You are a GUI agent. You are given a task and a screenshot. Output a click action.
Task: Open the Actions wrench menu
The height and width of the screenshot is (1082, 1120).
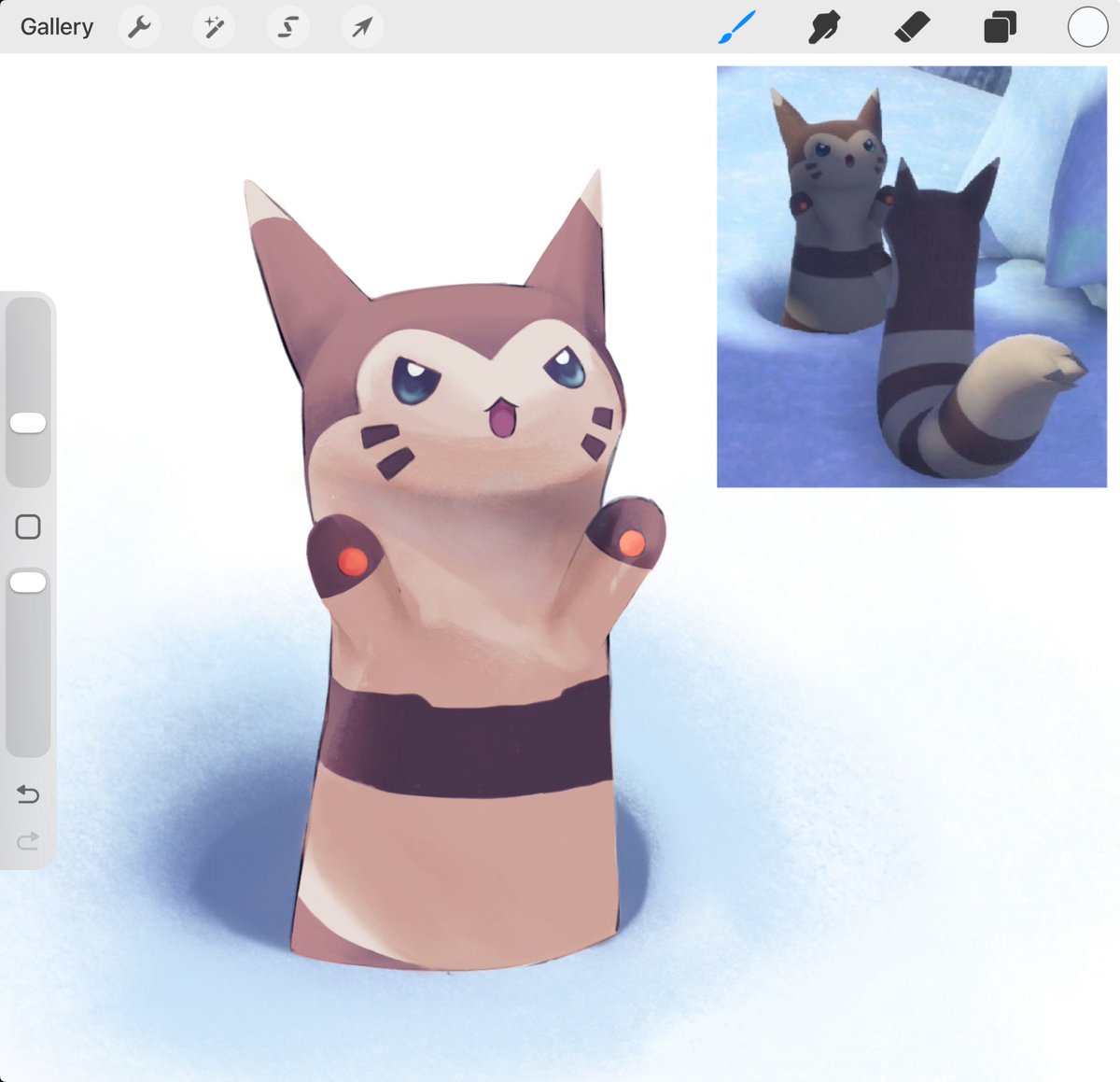140,27
